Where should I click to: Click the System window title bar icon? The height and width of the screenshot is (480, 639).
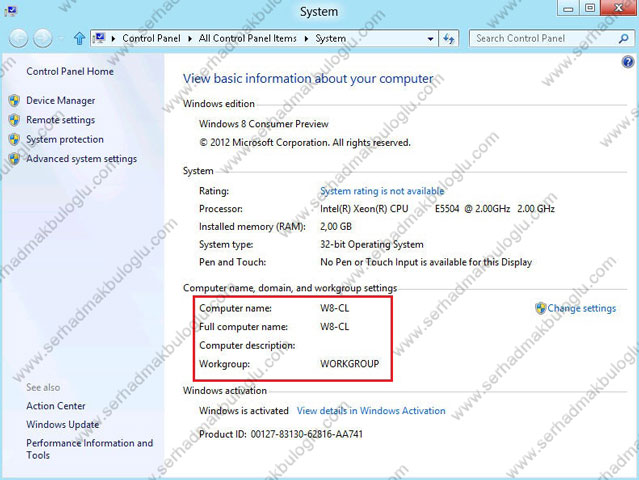(11, 11)
